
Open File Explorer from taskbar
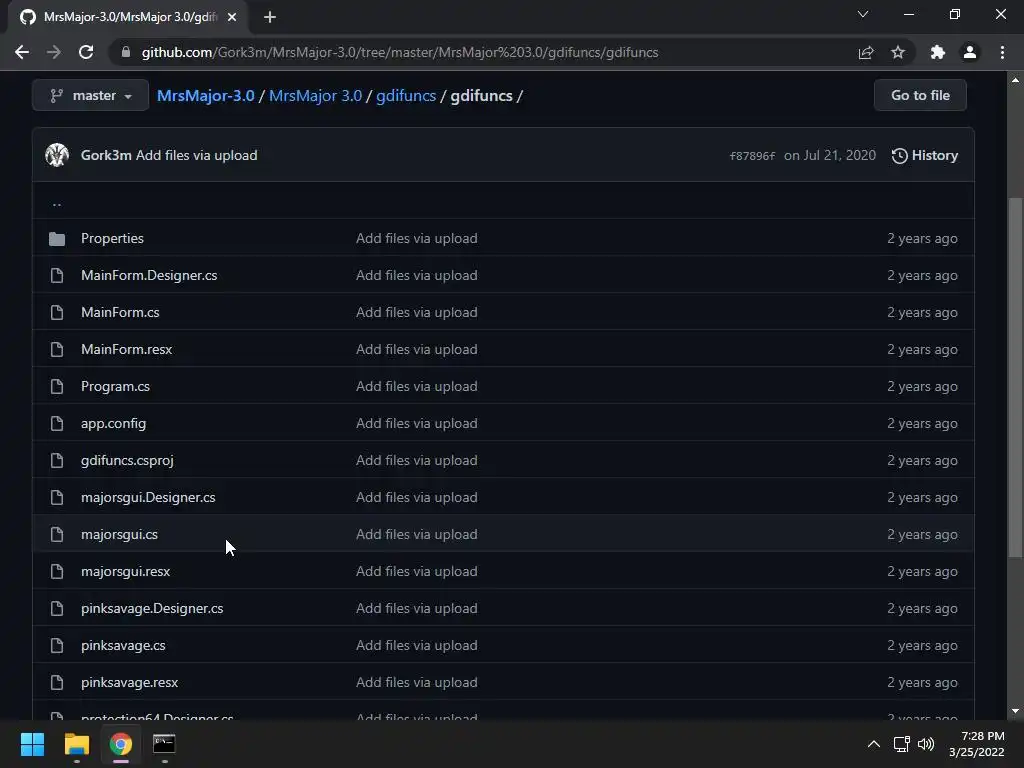pos(76,744)
